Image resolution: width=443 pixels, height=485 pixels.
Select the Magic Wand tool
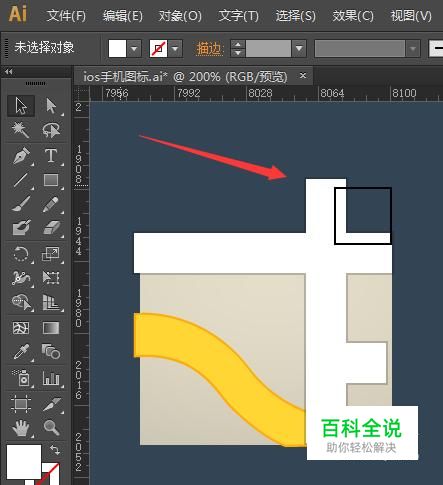[21, 130]
